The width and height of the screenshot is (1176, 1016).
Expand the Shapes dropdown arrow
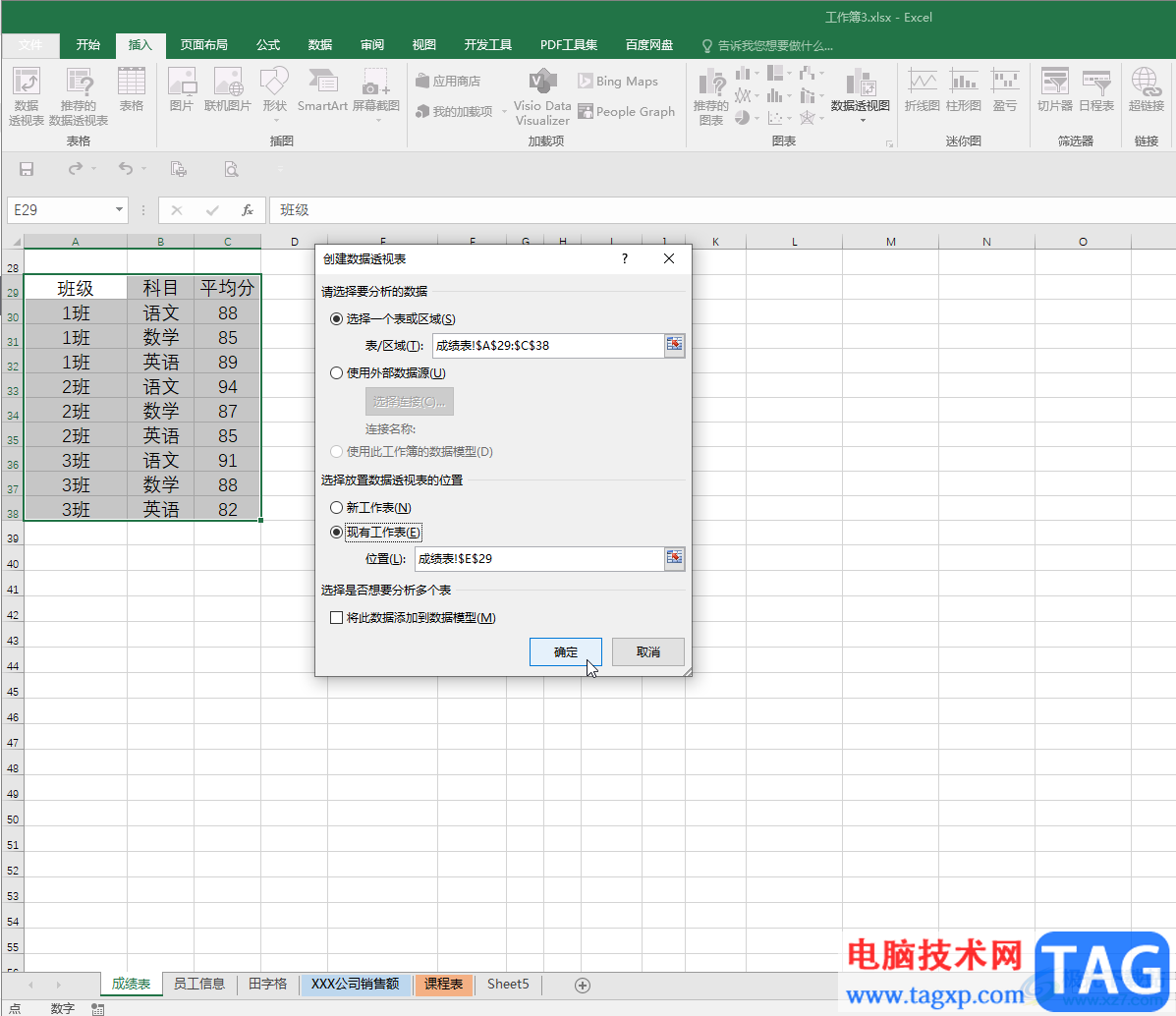click(x=276, y=121)
